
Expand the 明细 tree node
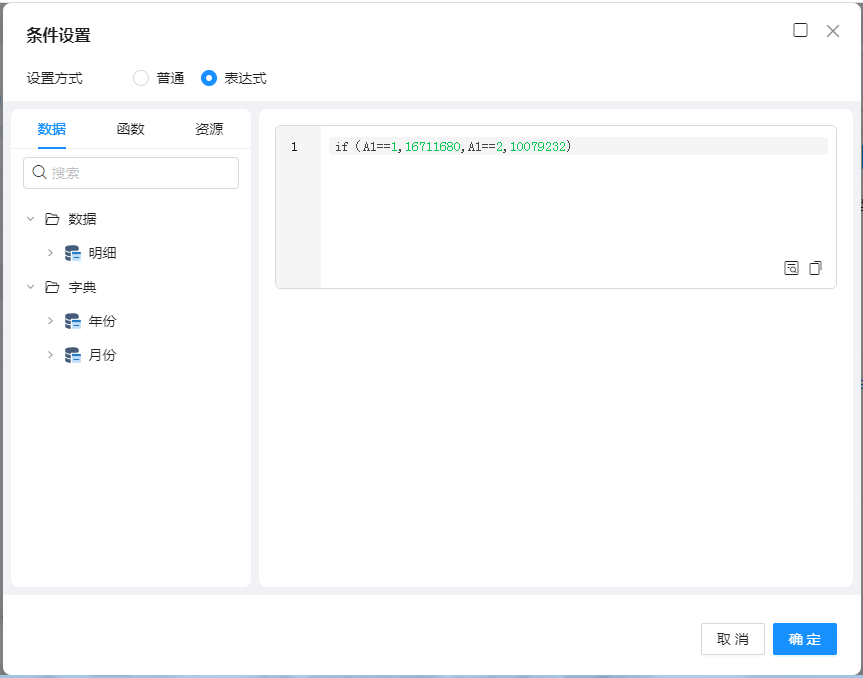tap(50, 253)
